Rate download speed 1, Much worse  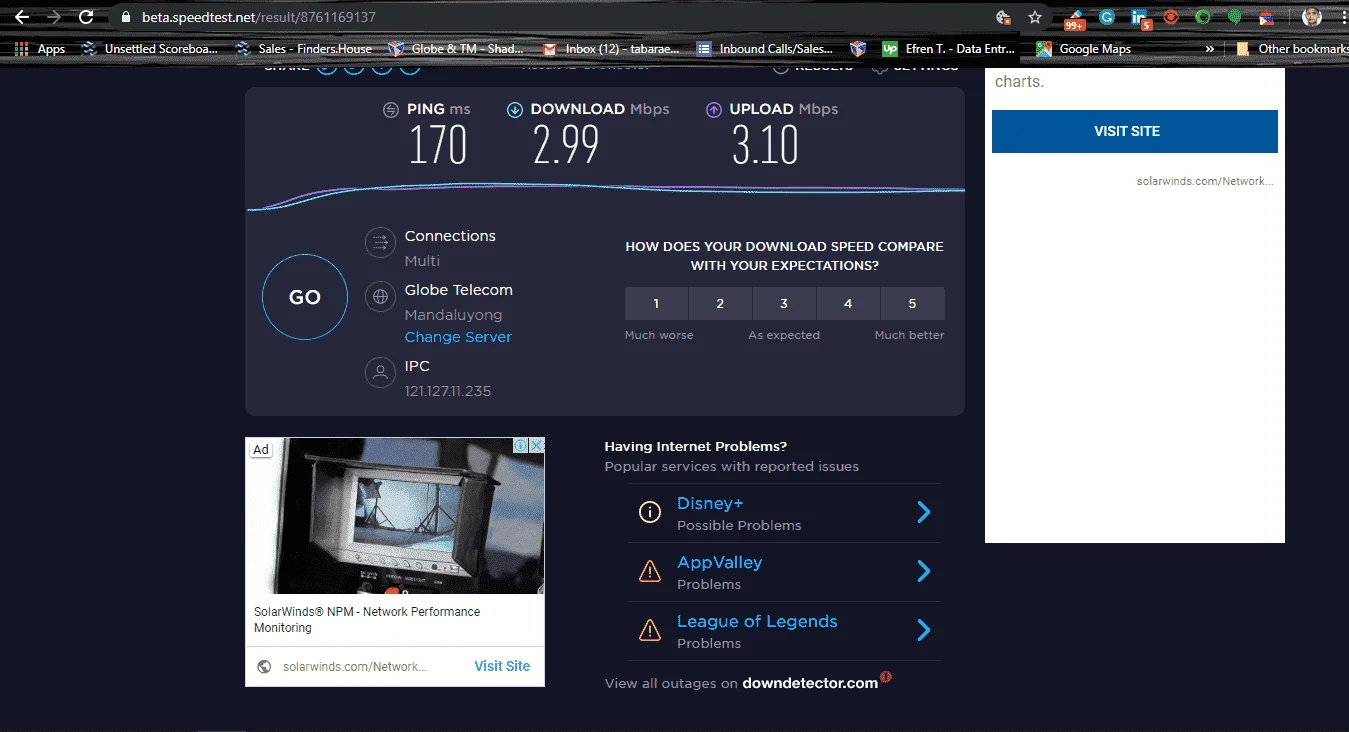click(x=656, y=304)
